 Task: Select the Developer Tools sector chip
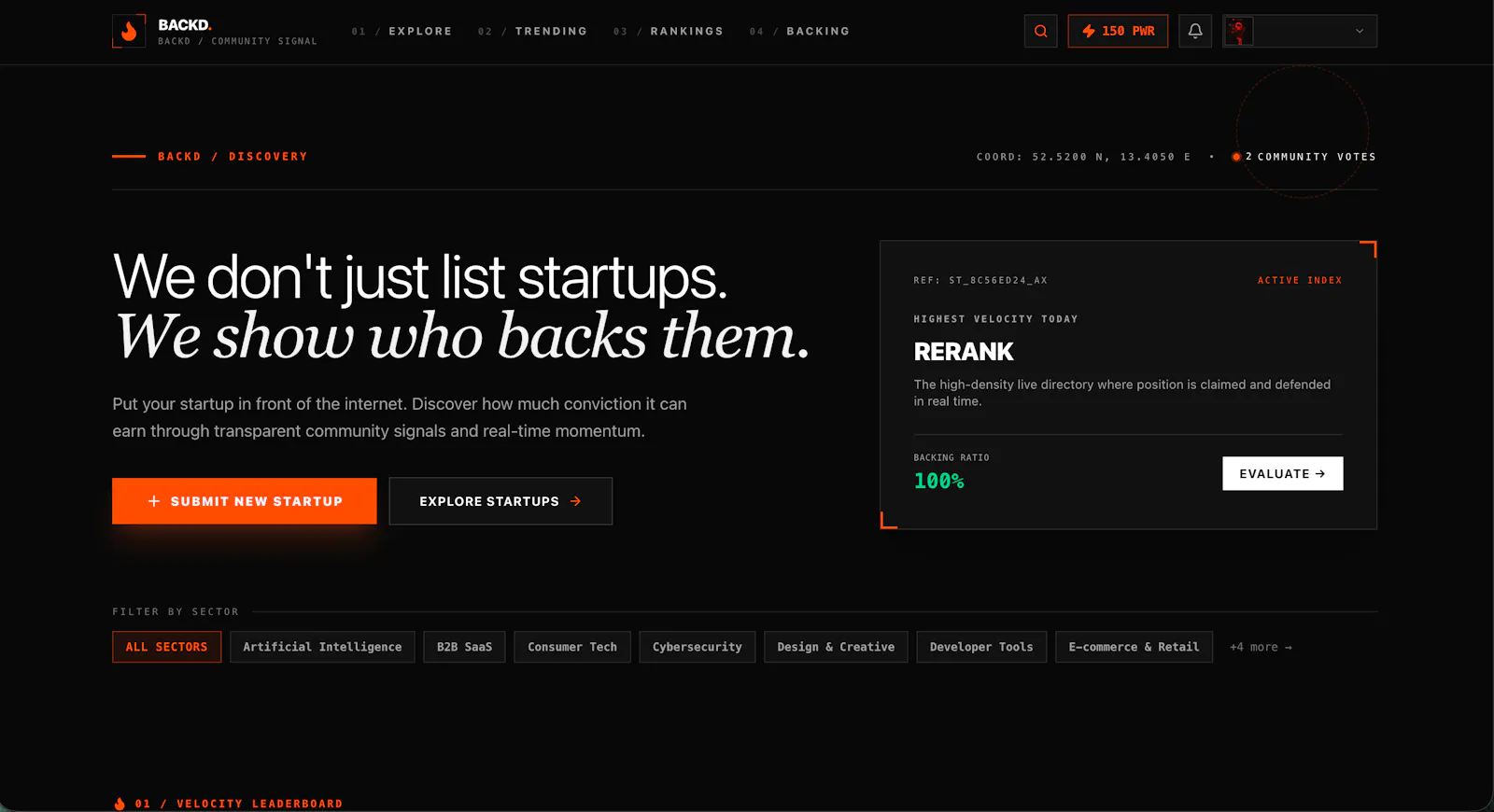click(981, 647)
